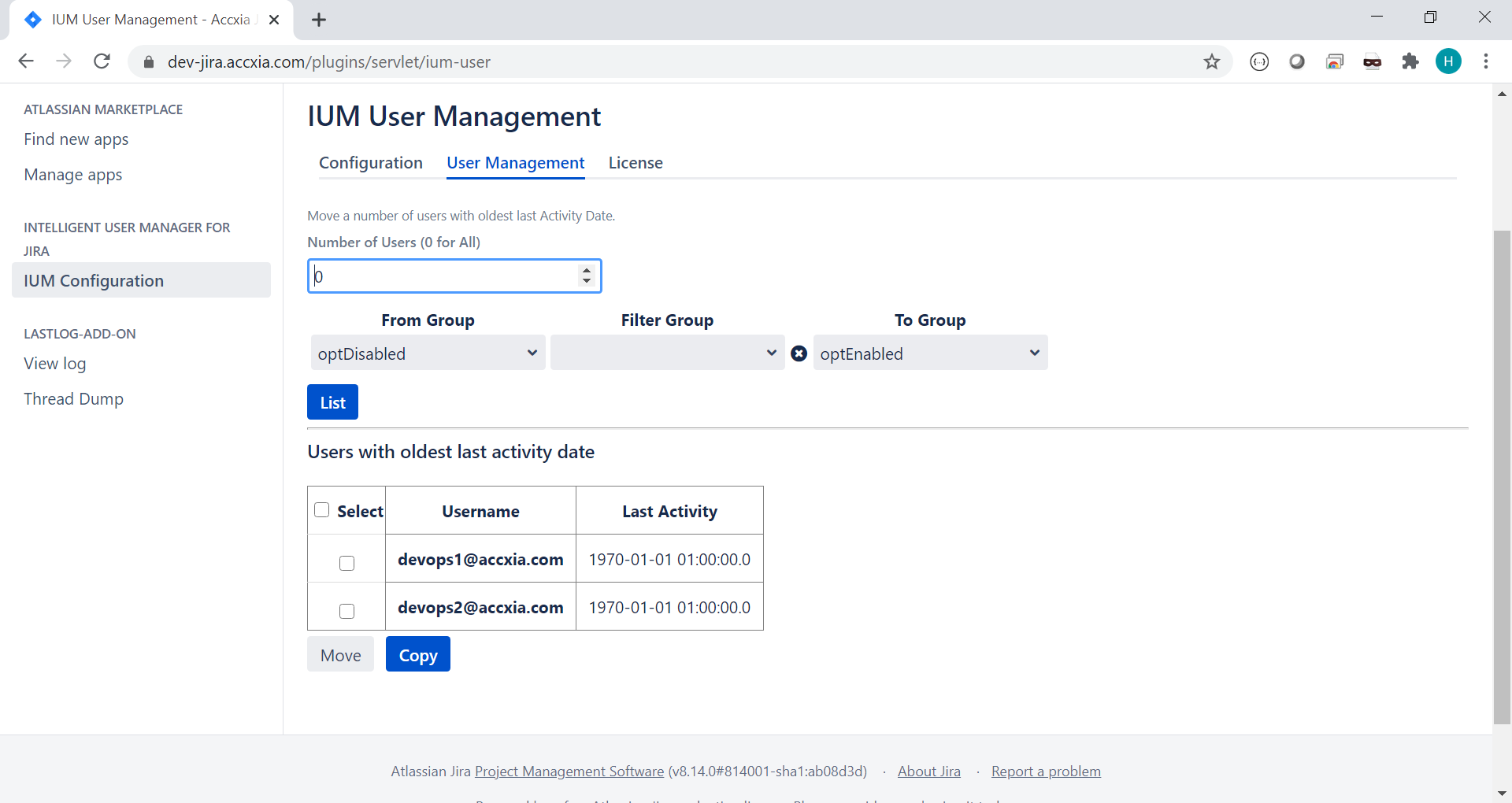The height and width of the screenshot is (803, 1512).
Task: Click the Copy button
Action: (x=417, y=654)
